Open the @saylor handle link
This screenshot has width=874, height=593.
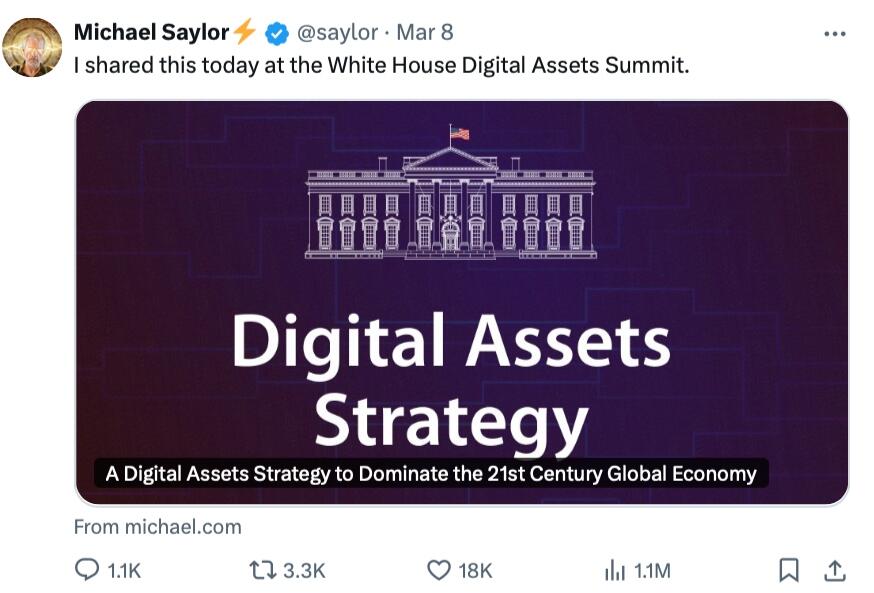338,33
